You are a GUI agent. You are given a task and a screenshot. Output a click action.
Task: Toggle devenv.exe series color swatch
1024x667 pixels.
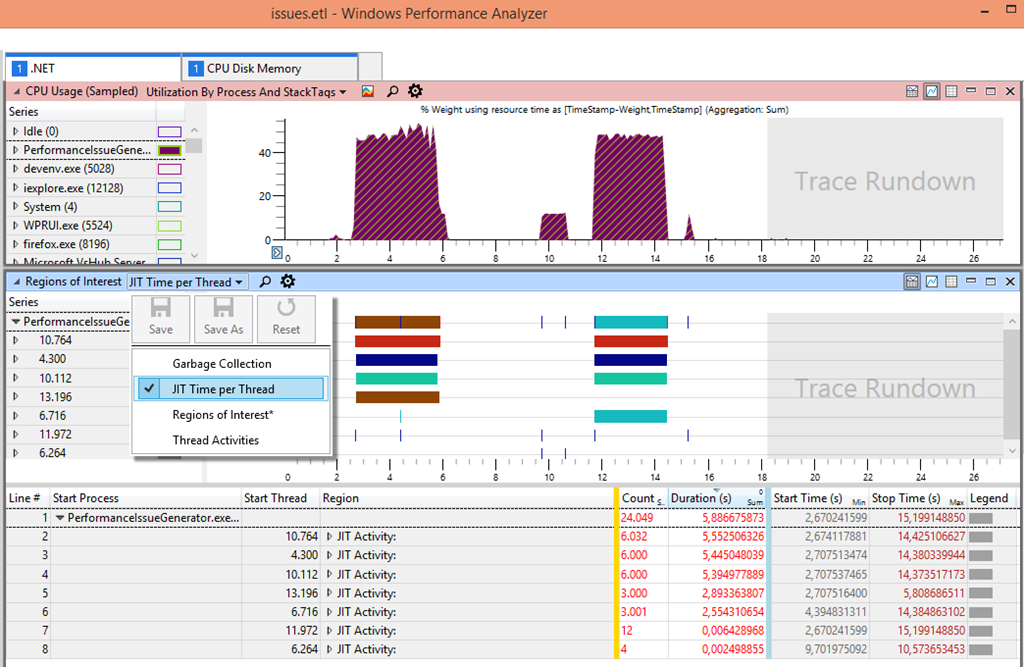coord(170,169)
